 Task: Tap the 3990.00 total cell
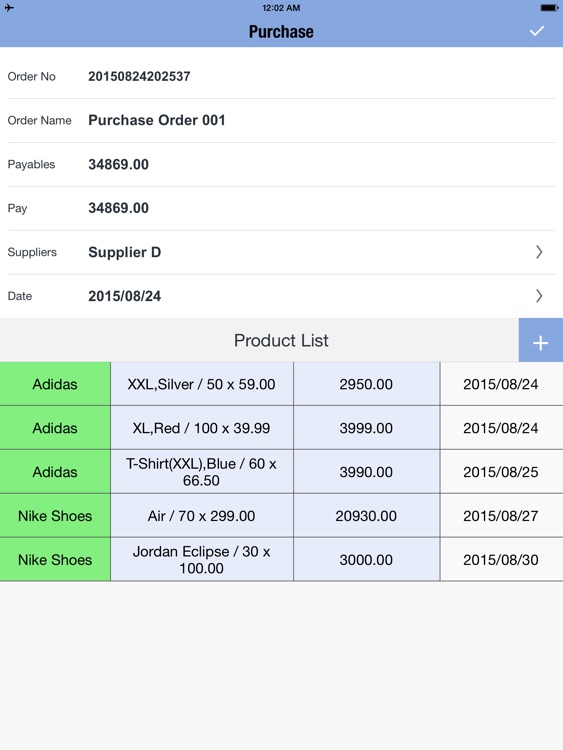[x=366, y=472]
